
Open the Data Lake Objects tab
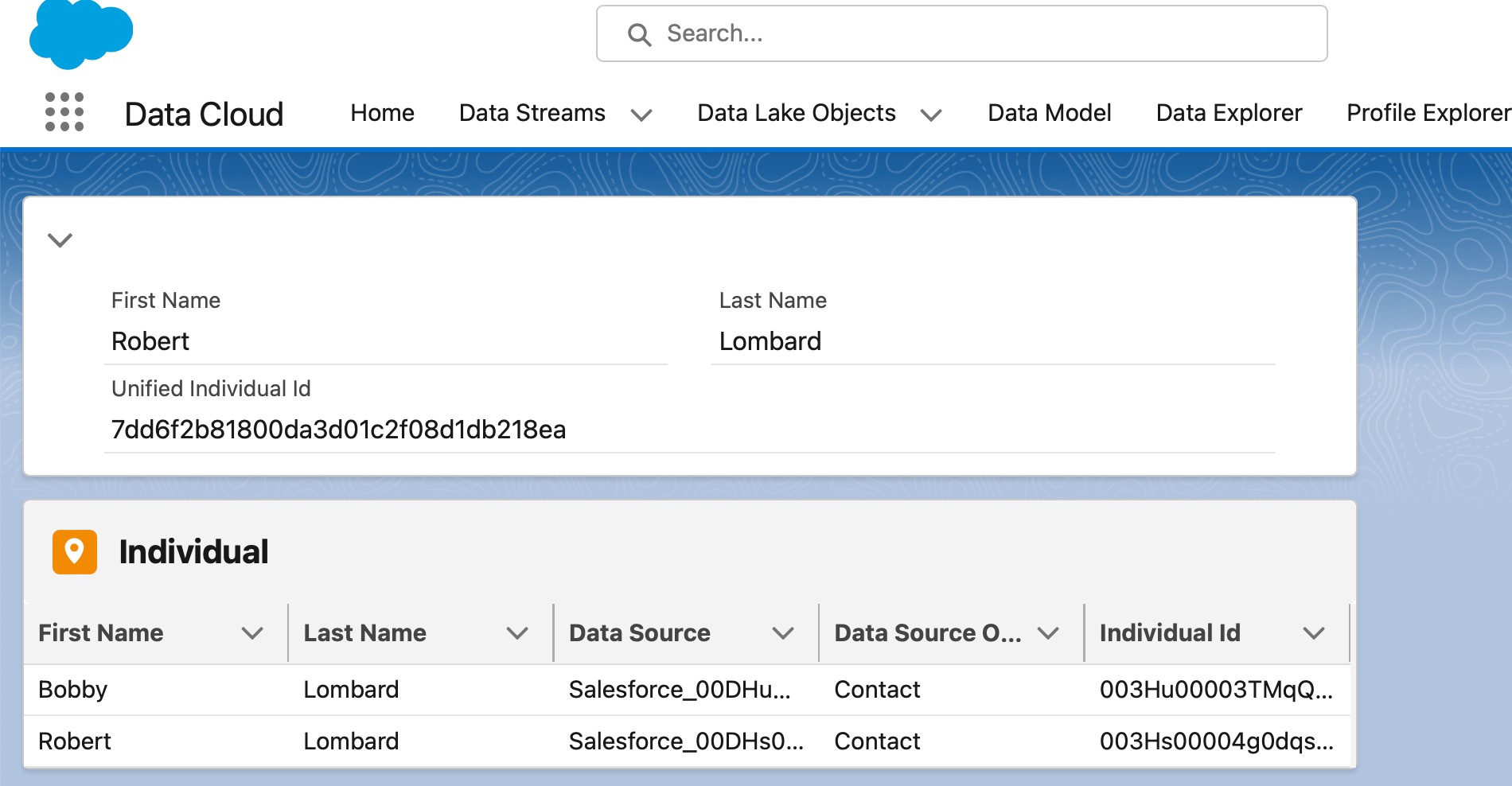(797, 113)
